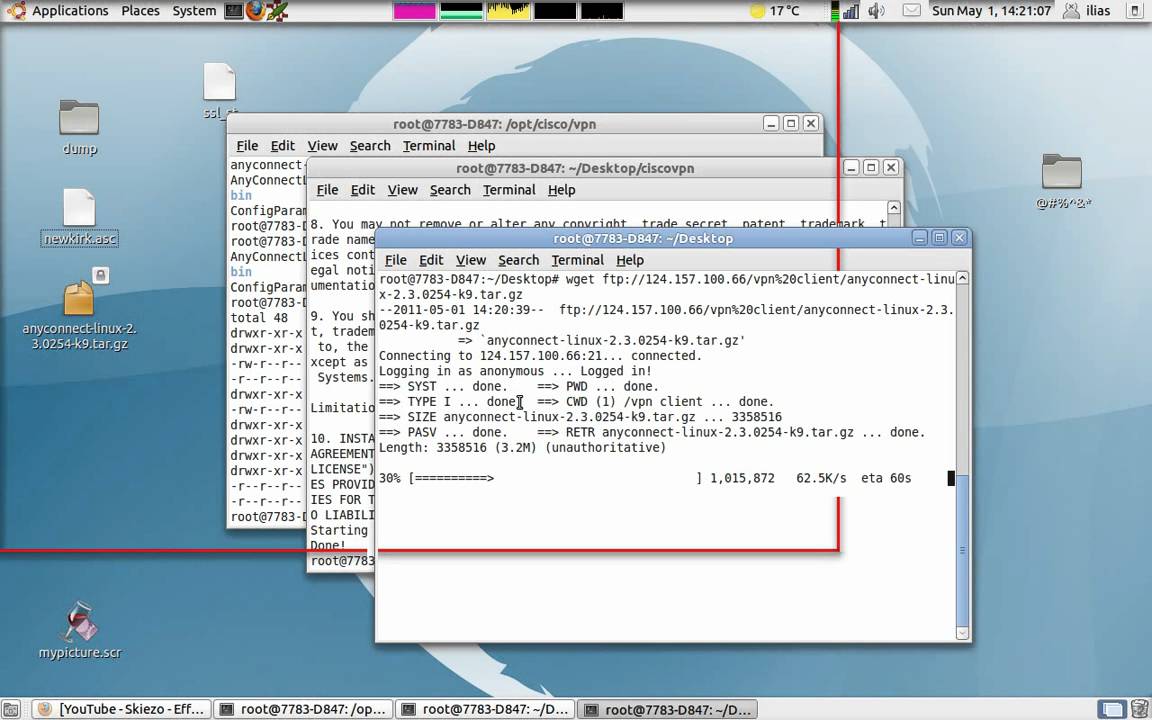The width and height of the screenshot is (1152, 720).
Task: Open Terminal menu in ciscovpn terminal
Action: [509, 190]
